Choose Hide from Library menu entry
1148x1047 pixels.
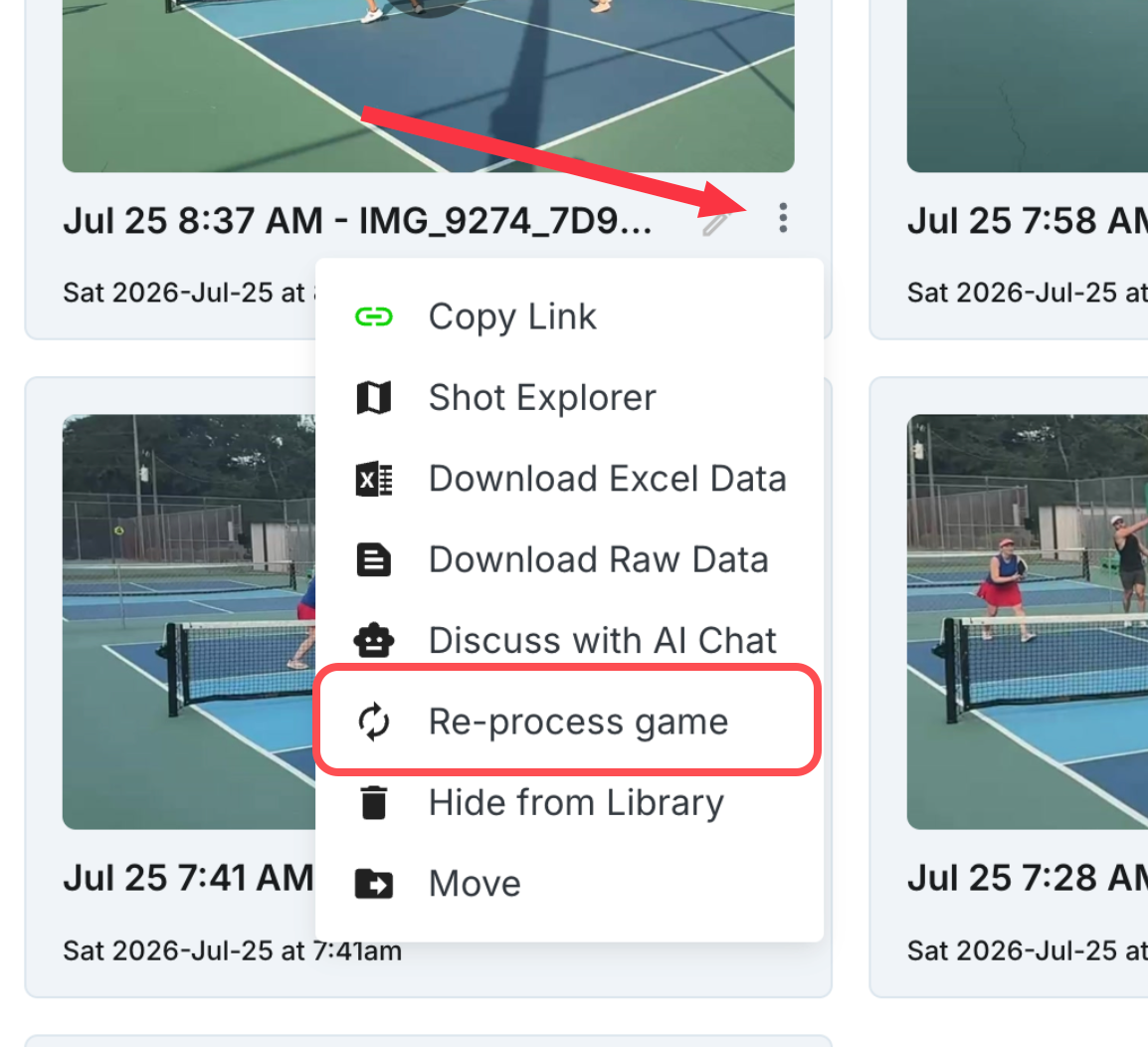pos(569,802)
